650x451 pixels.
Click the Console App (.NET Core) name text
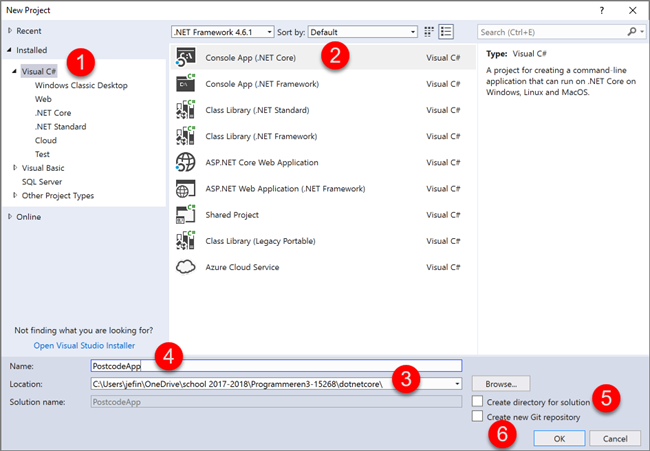click(251, 58)
